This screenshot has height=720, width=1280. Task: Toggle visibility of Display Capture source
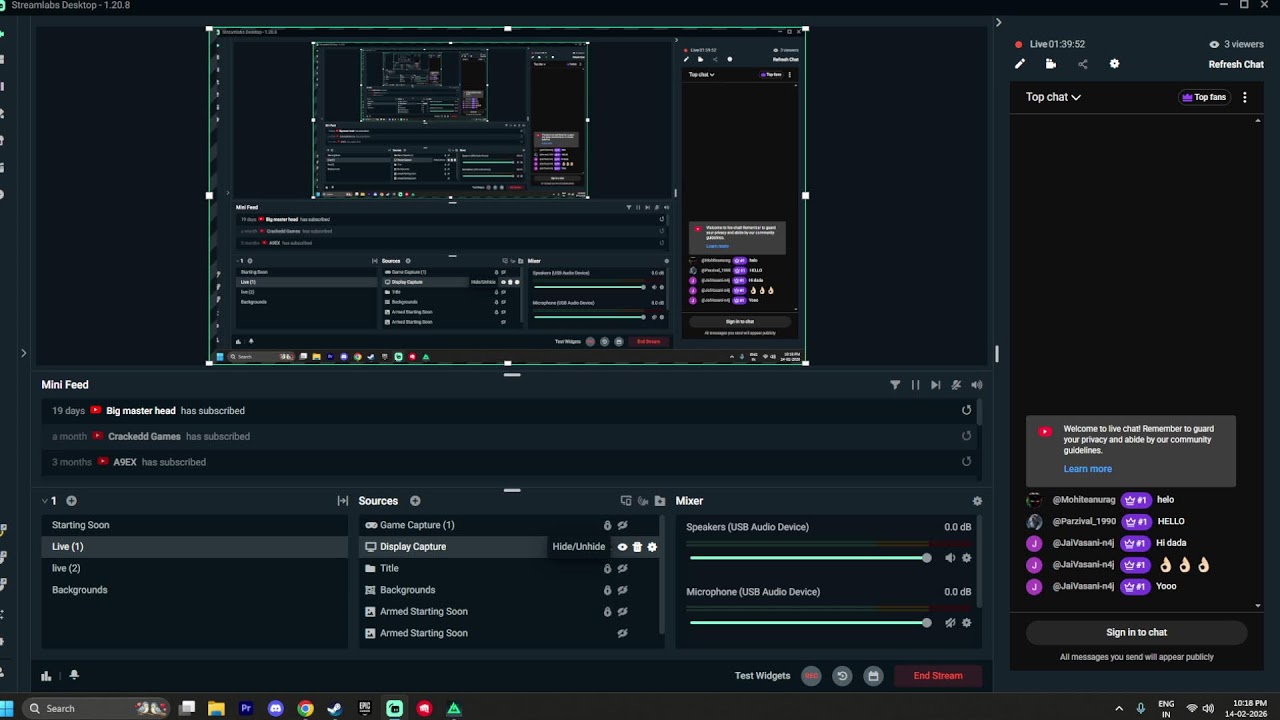[622, 547]
